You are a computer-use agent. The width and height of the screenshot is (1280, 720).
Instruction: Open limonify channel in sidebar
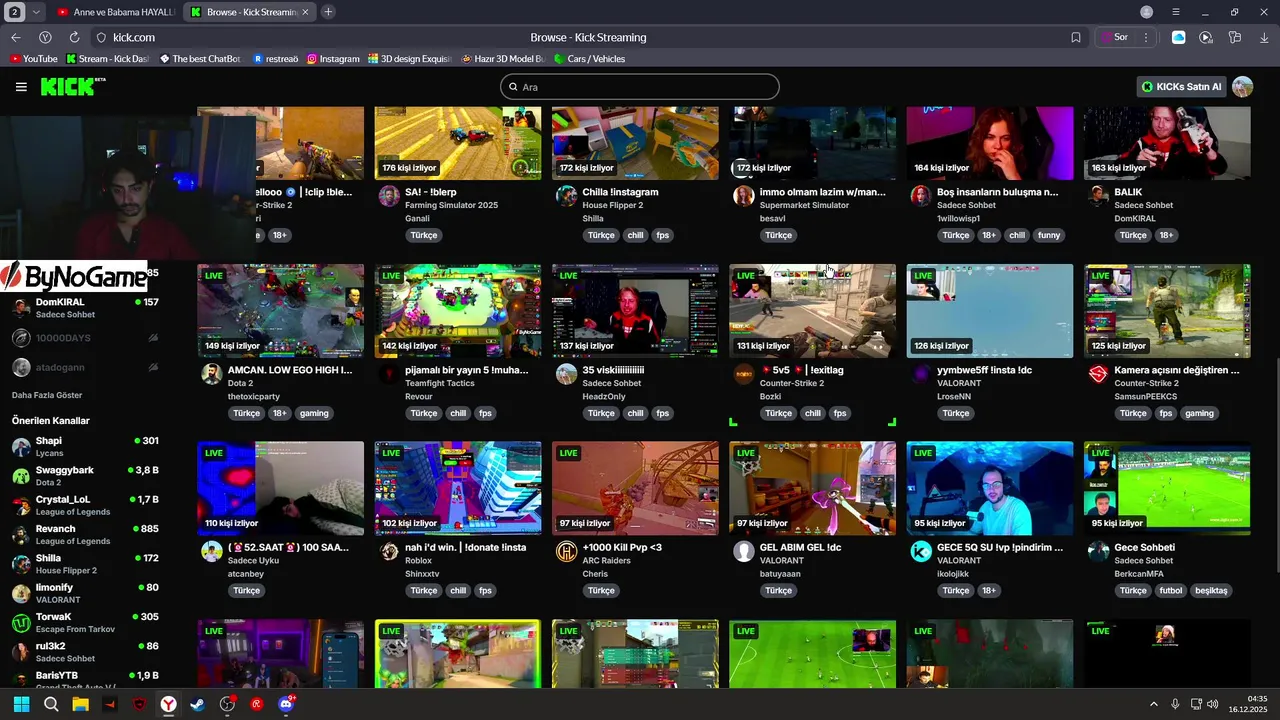click(x=85, y=593)
